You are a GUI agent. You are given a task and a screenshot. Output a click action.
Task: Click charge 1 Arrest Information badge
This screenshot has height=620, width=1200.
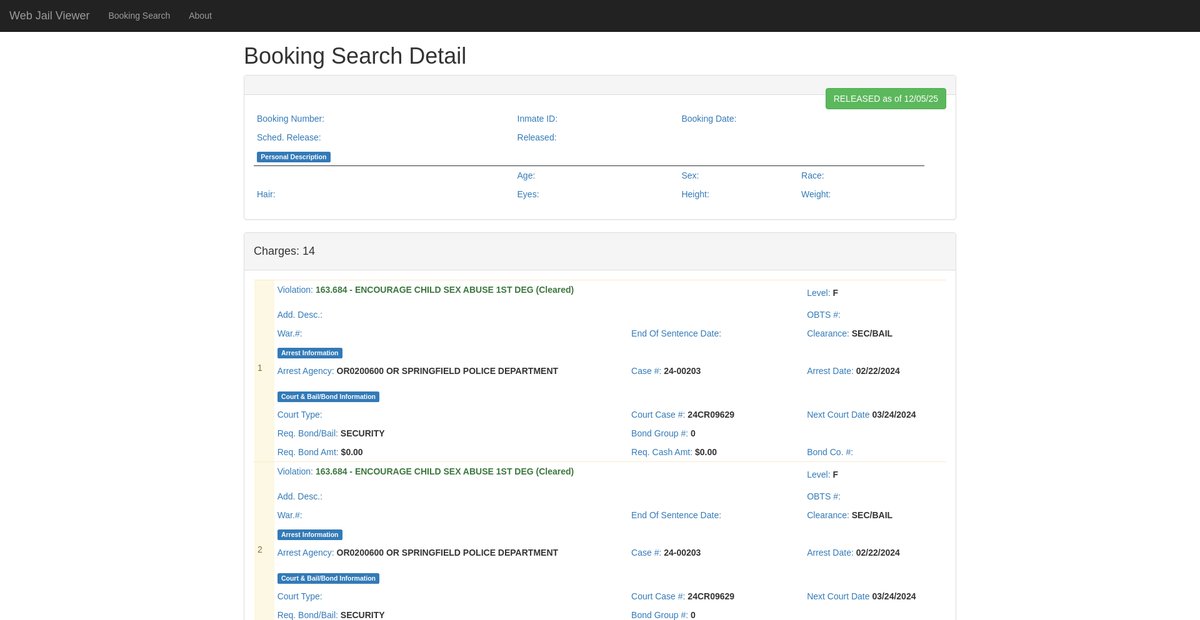[310, 353]
